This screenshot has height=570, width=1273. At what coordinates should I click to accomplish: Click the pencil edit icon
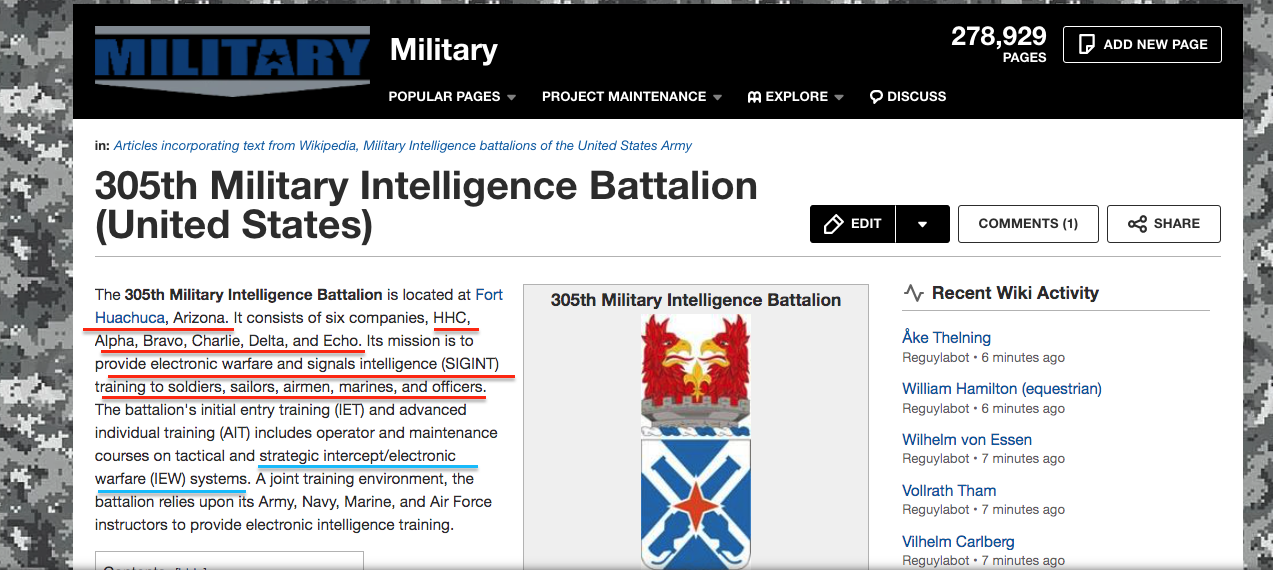[833, 224]
